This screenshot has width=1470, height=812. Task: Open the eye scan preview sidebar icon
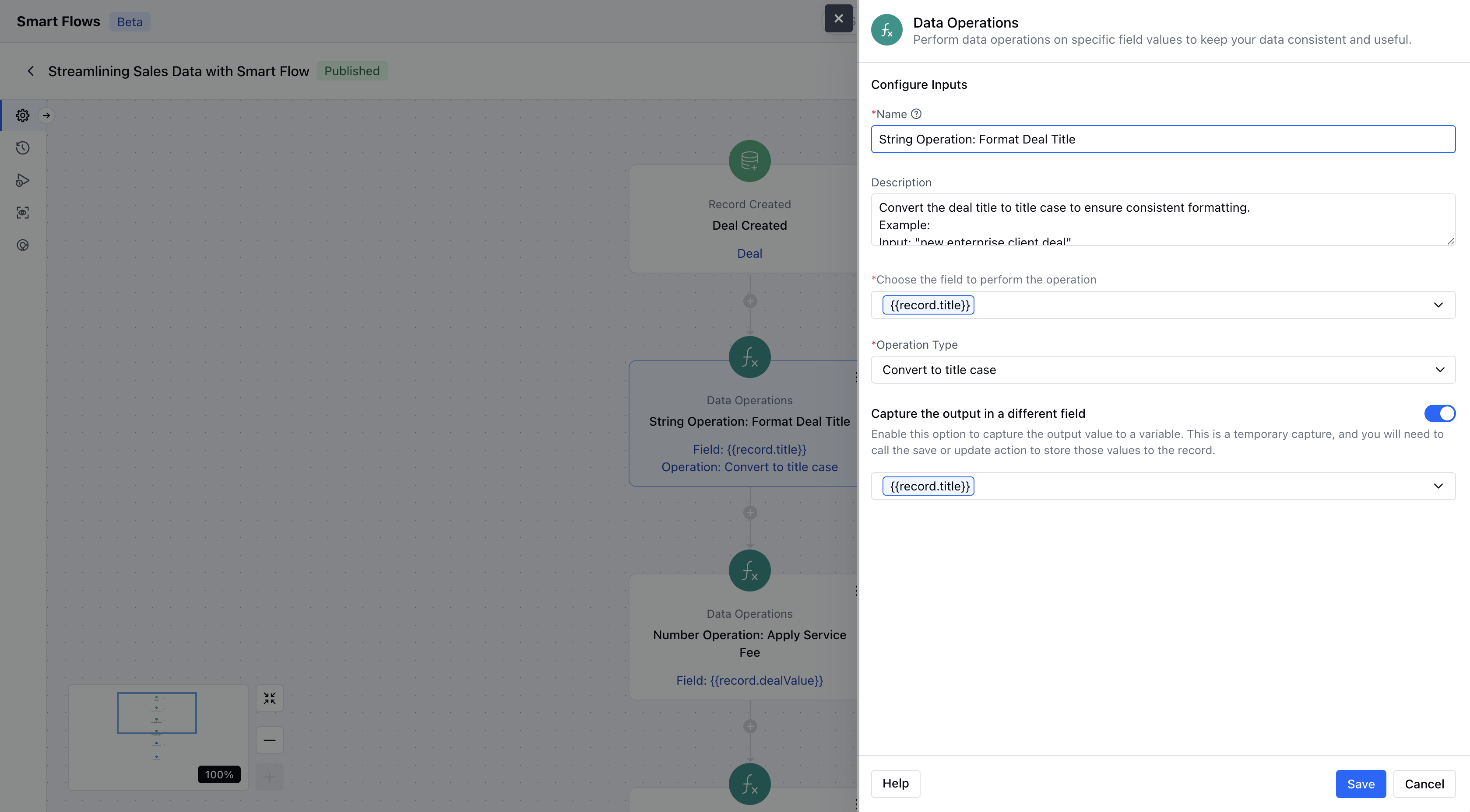pos(23,213)
